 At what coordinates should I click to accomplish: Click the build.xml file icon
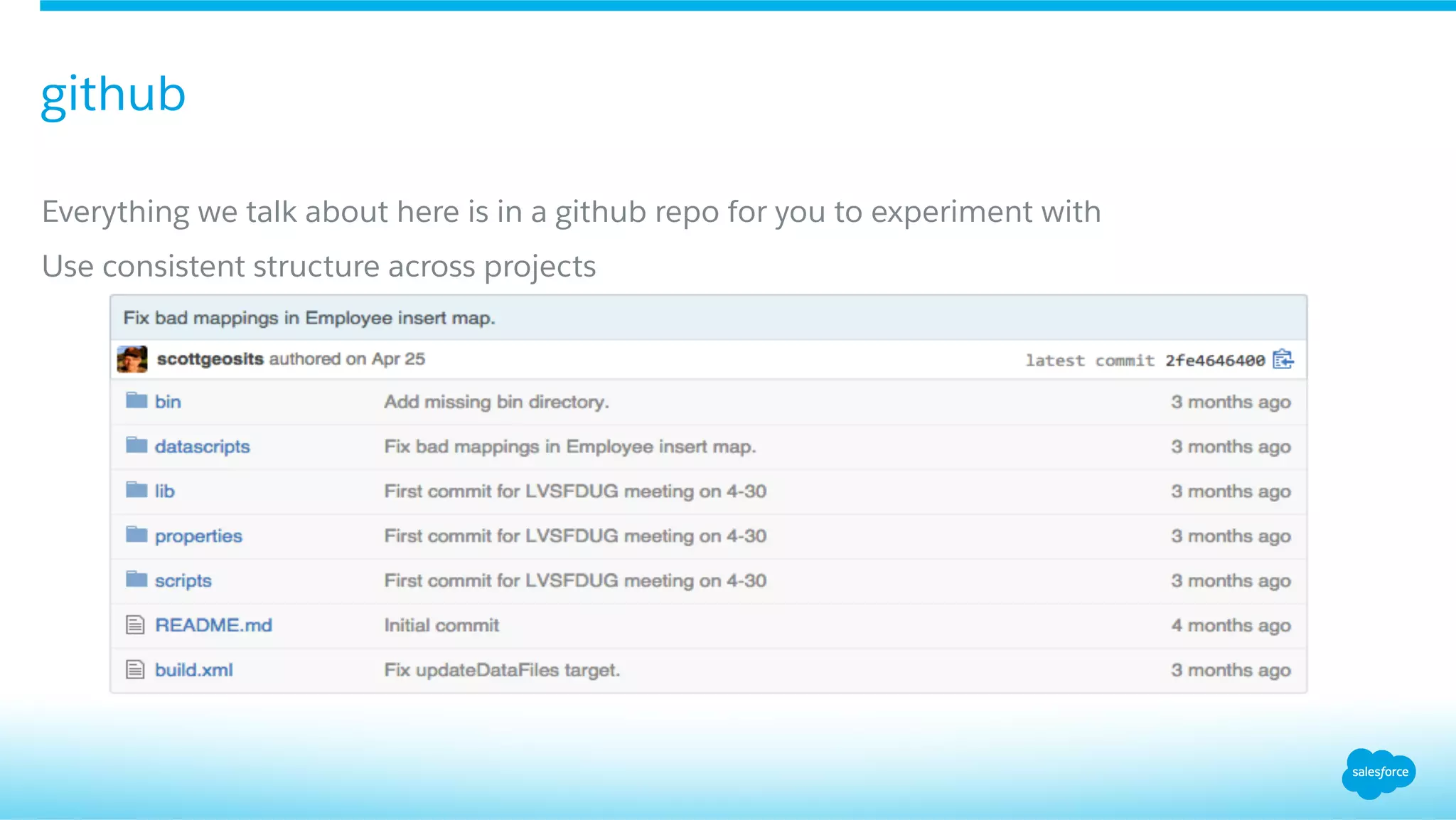pyautogui.click(x=135, y=670)
